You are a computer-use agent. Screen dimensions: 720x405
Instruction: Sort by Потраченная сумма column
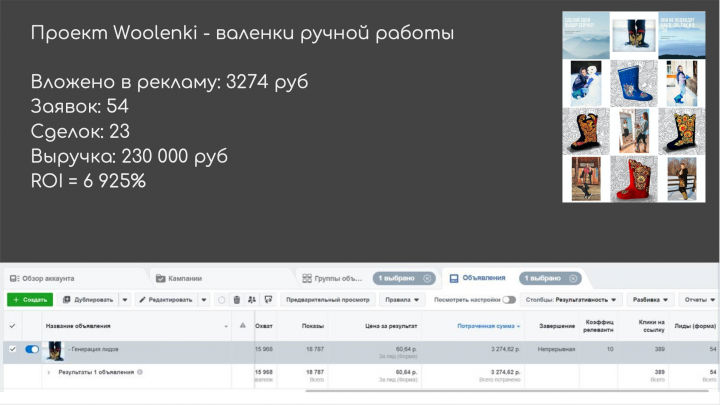point(489,326)
